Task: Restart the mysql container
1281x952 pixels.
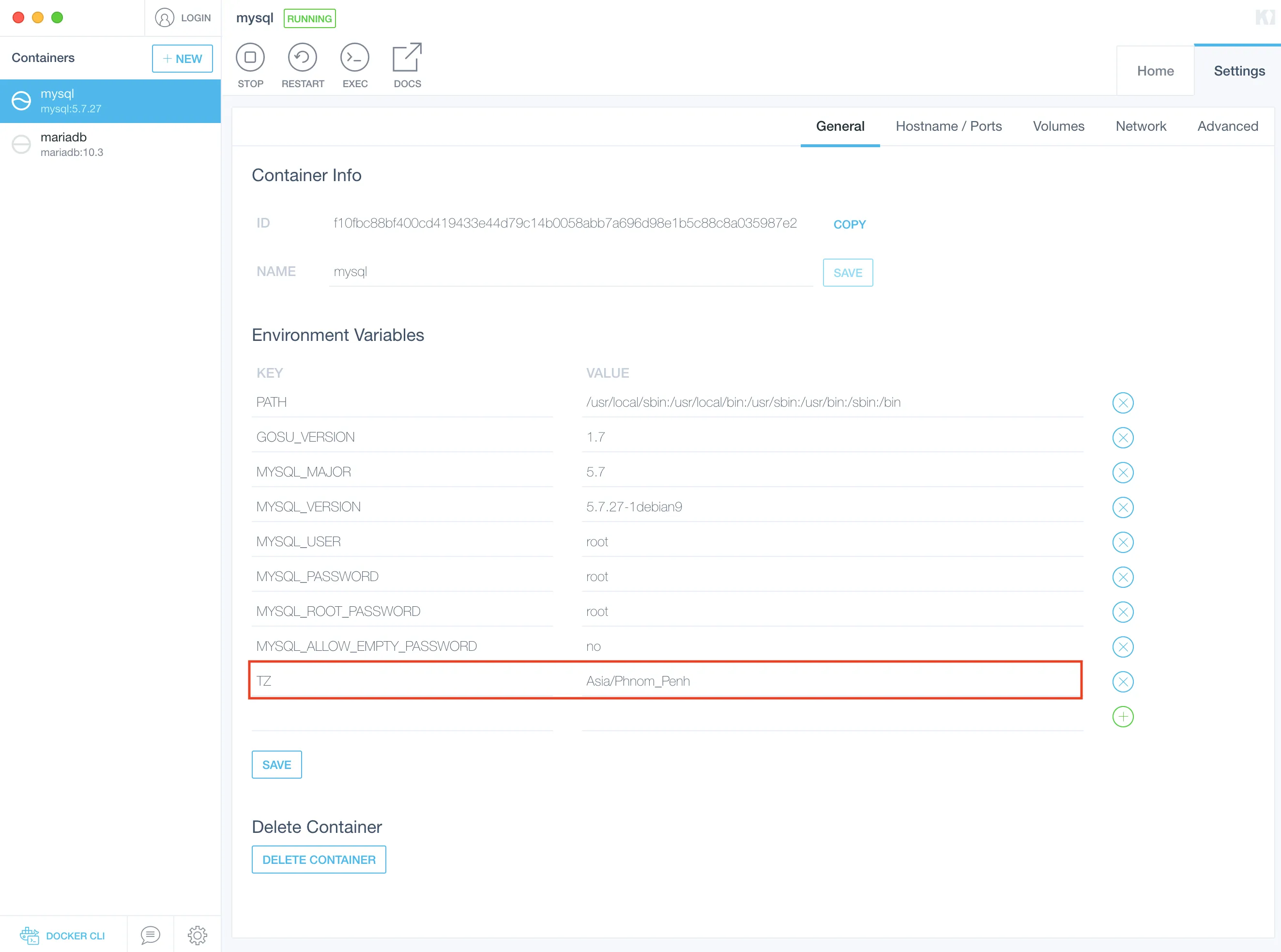Action: pyautogui.click(x=303, y=58)
